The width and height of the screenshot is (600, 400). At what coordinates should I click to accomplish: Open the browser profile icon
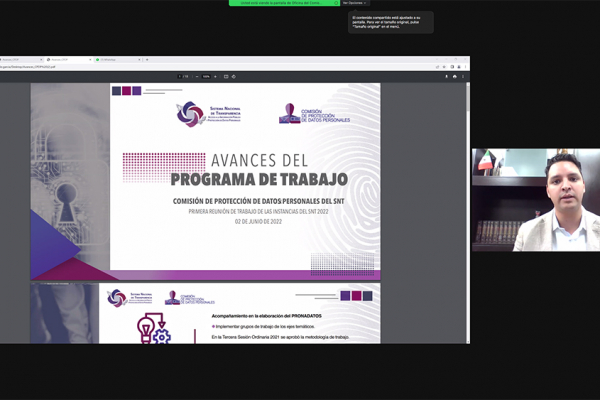coord(459,67)
